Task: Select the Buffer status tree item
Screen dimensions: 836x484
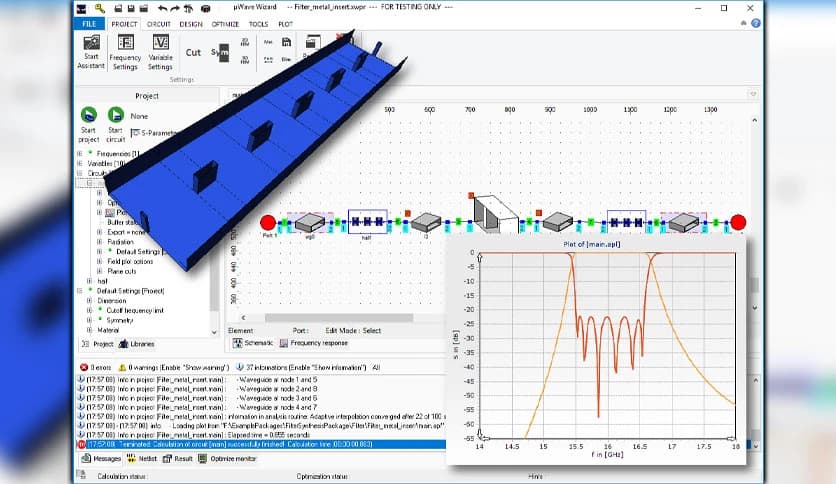Action: click(122, 222)
